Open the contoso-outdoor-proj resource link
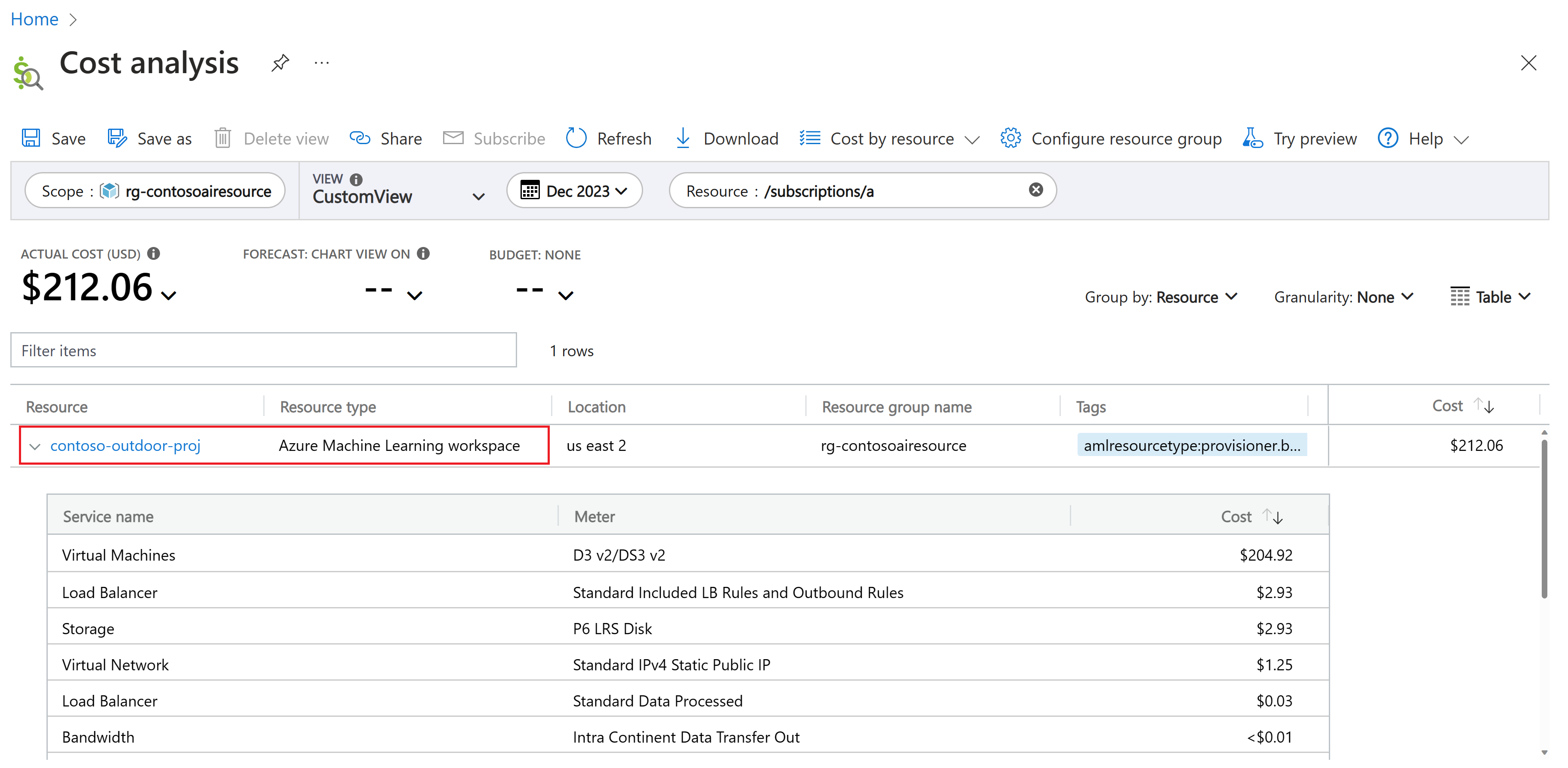The height and width of the screenshot is (768, 1568). [x=125, y=445]
